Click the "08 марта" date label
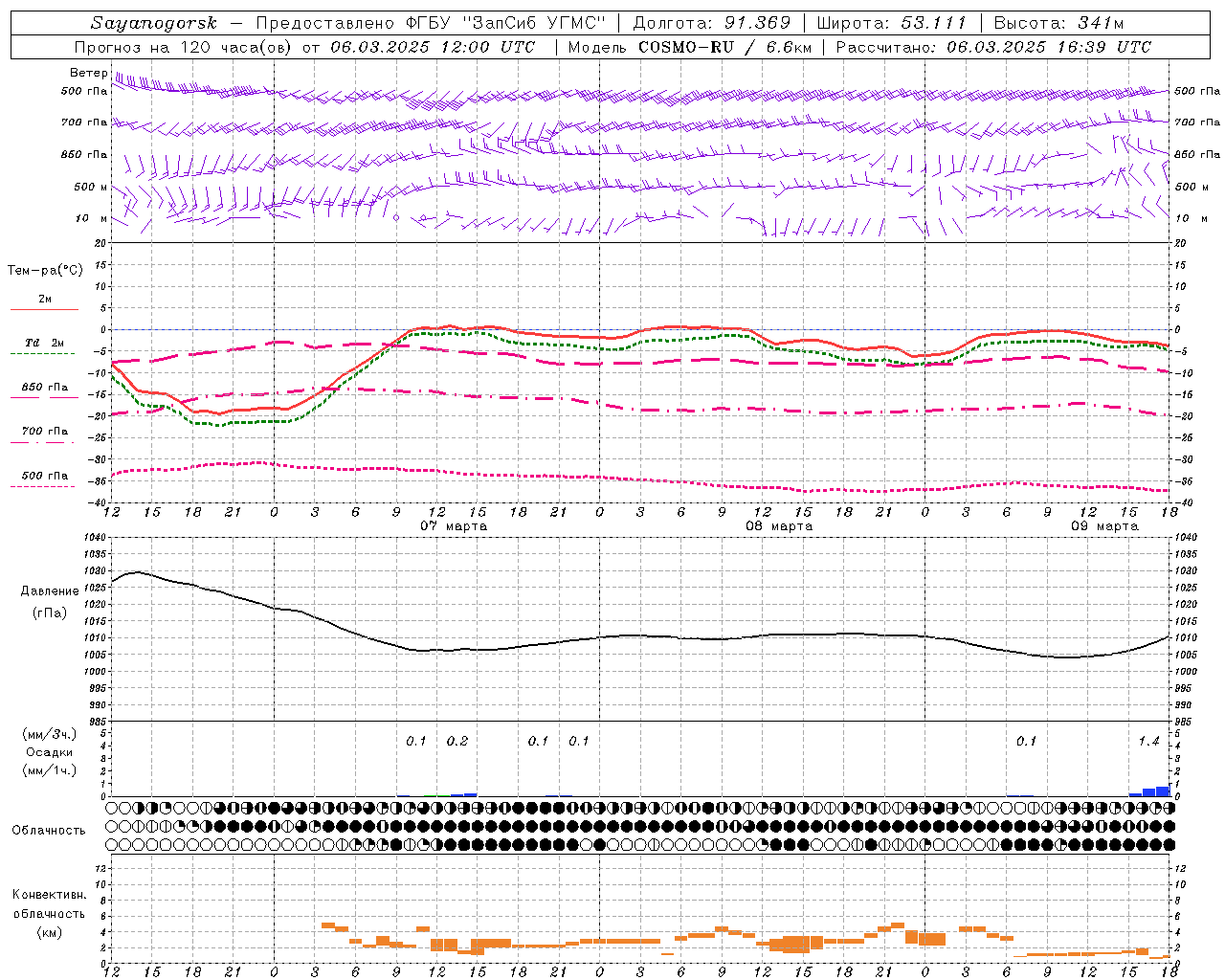The height and width of the screenshot is (980, 1225). tap(779, 526)
